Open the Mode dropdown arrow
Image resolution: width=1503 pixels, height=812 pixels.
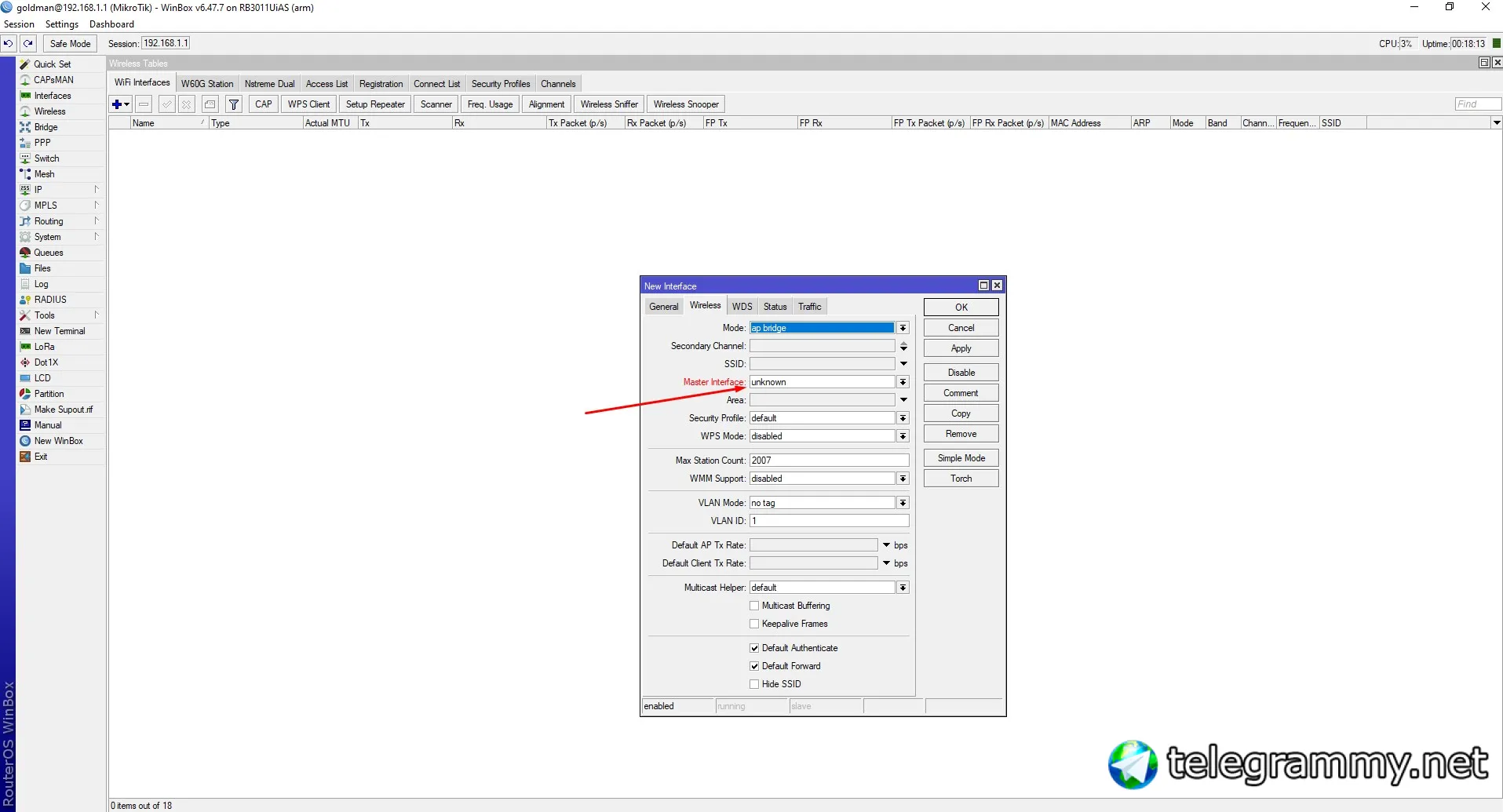903,328
